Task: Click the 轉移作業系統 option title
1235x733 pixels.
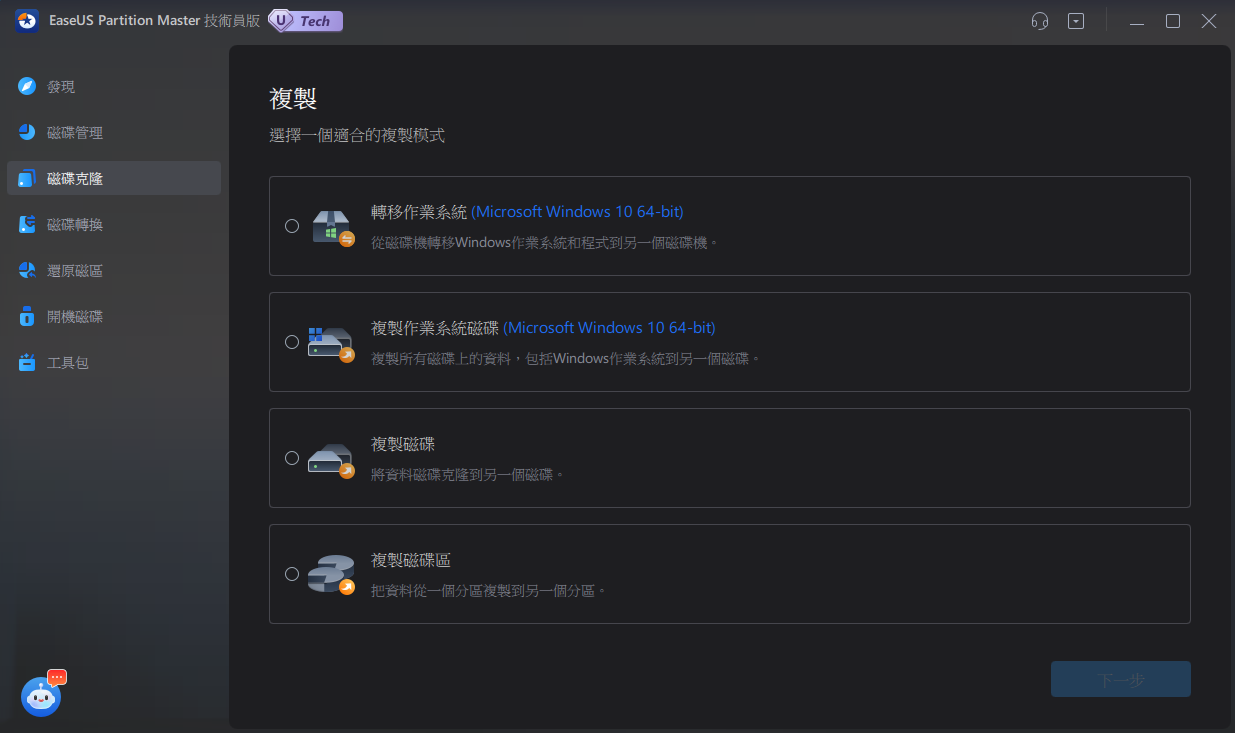Action: pyautogui.click(x=419, y=212)
